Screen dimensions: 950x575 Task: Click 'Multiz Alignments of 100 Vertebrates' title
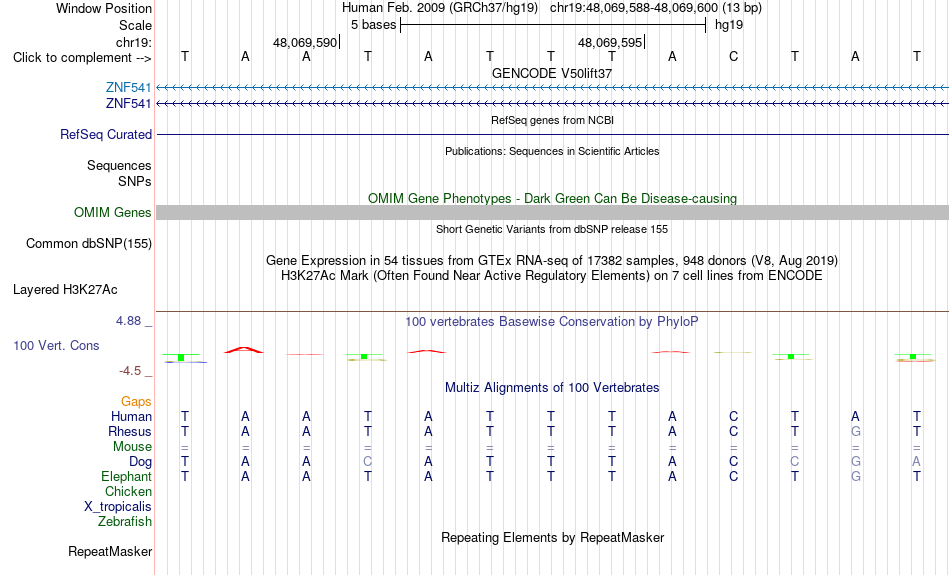pos(552,387)
